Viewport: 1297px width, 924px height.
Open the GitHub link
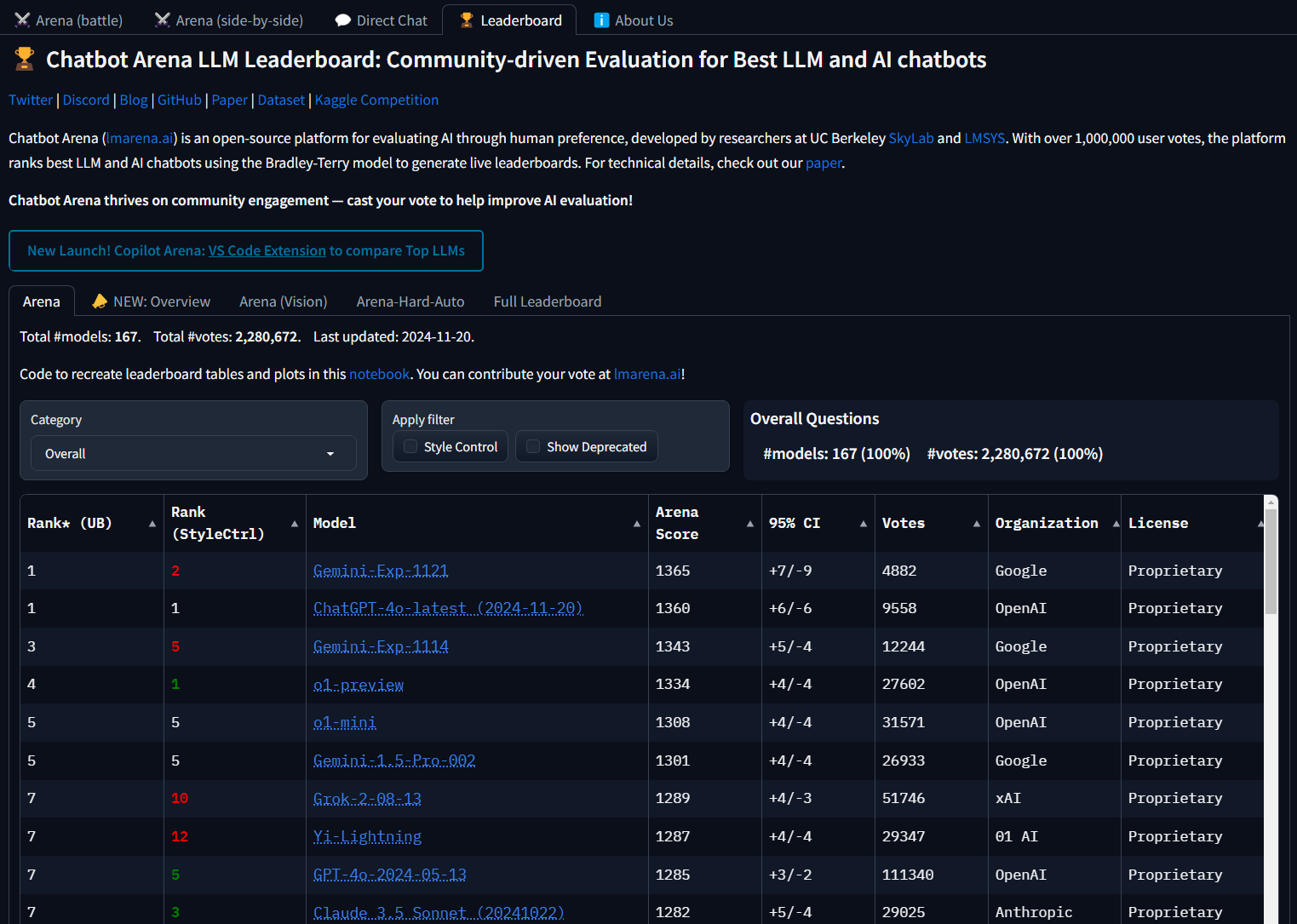coord(180,100)
